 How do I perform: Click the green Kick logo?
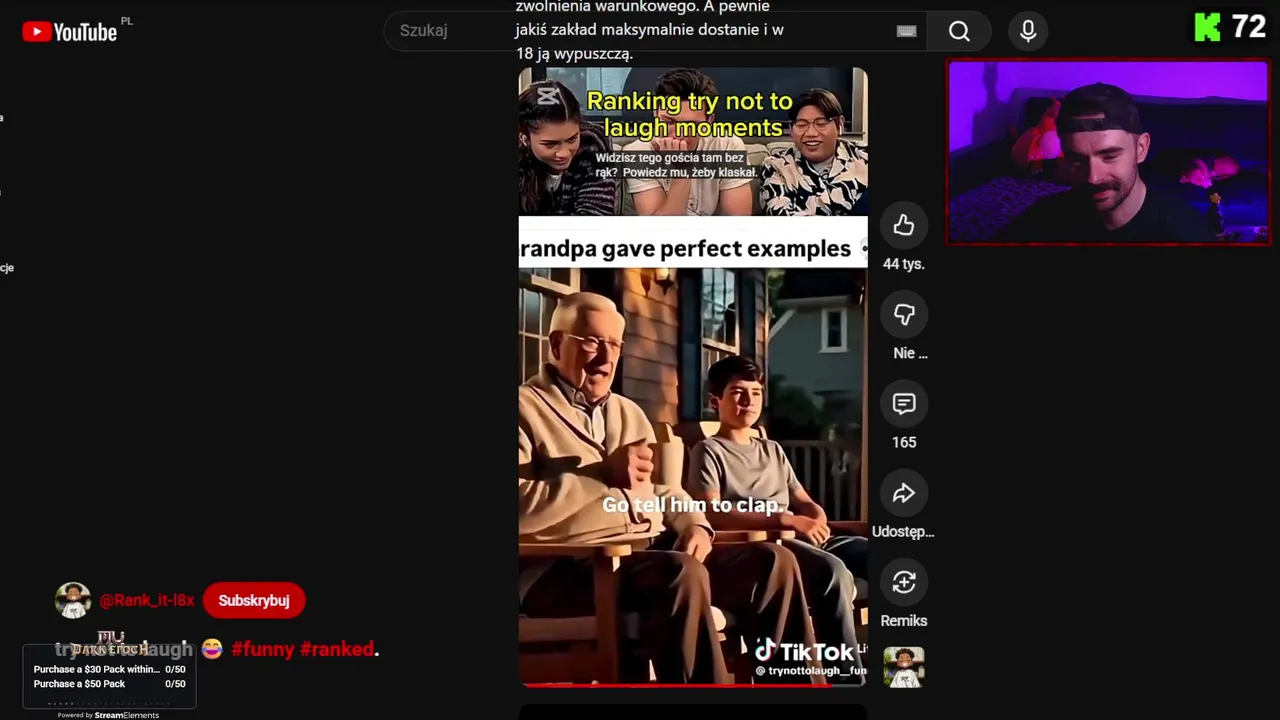[1207, 28]
